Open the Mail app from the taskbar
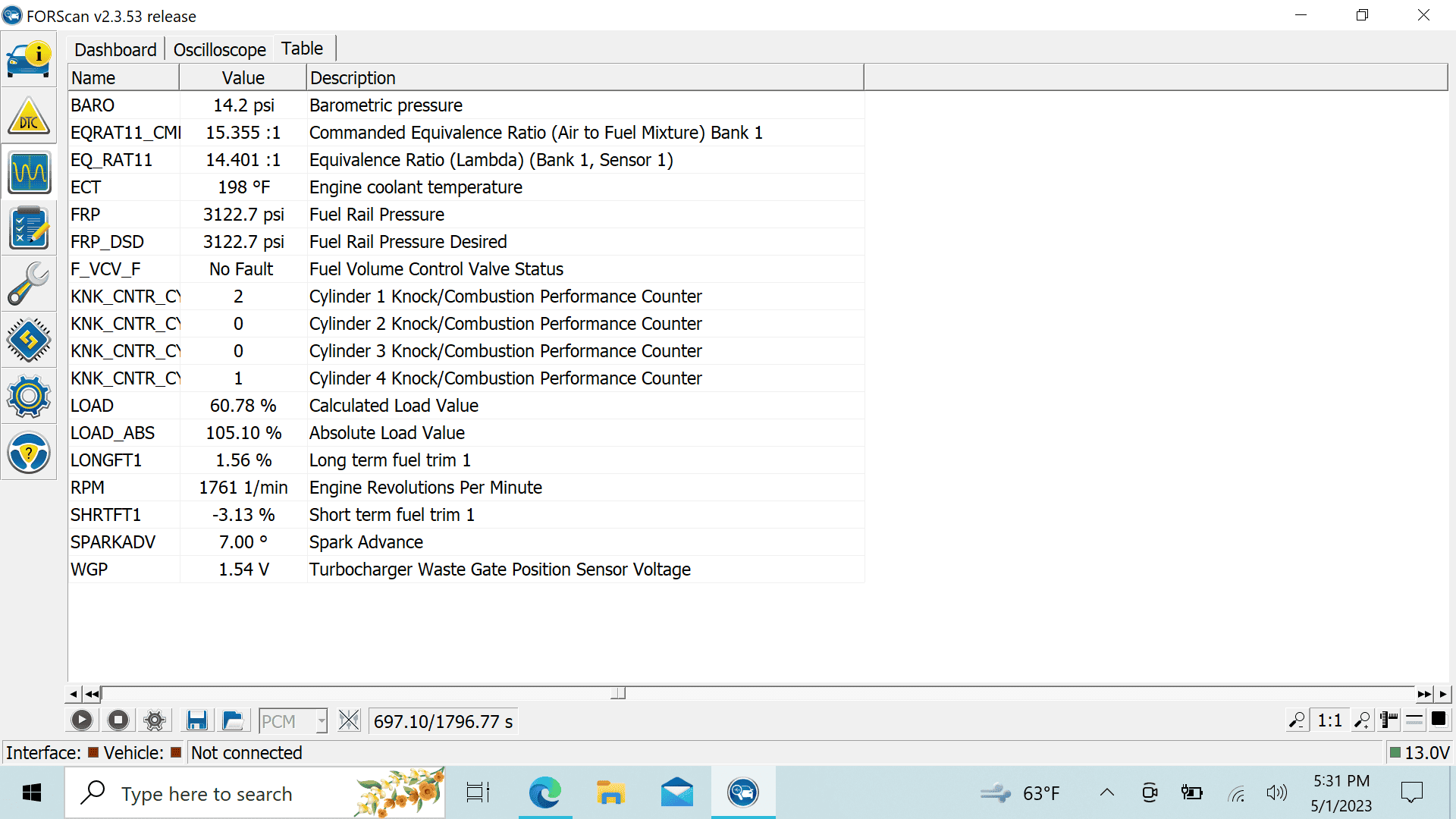1456x819 pixels. [676, 793]
